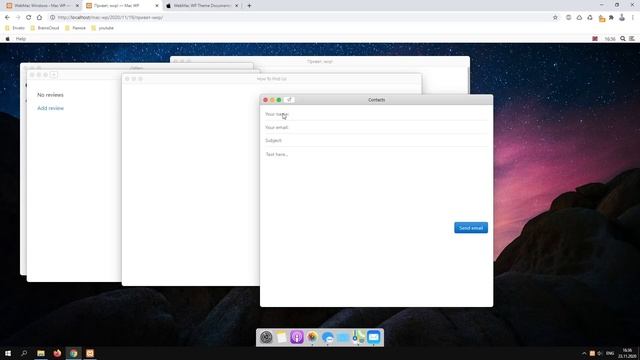Open the Photos pinwheel dock icon

(x=312, y=338)
